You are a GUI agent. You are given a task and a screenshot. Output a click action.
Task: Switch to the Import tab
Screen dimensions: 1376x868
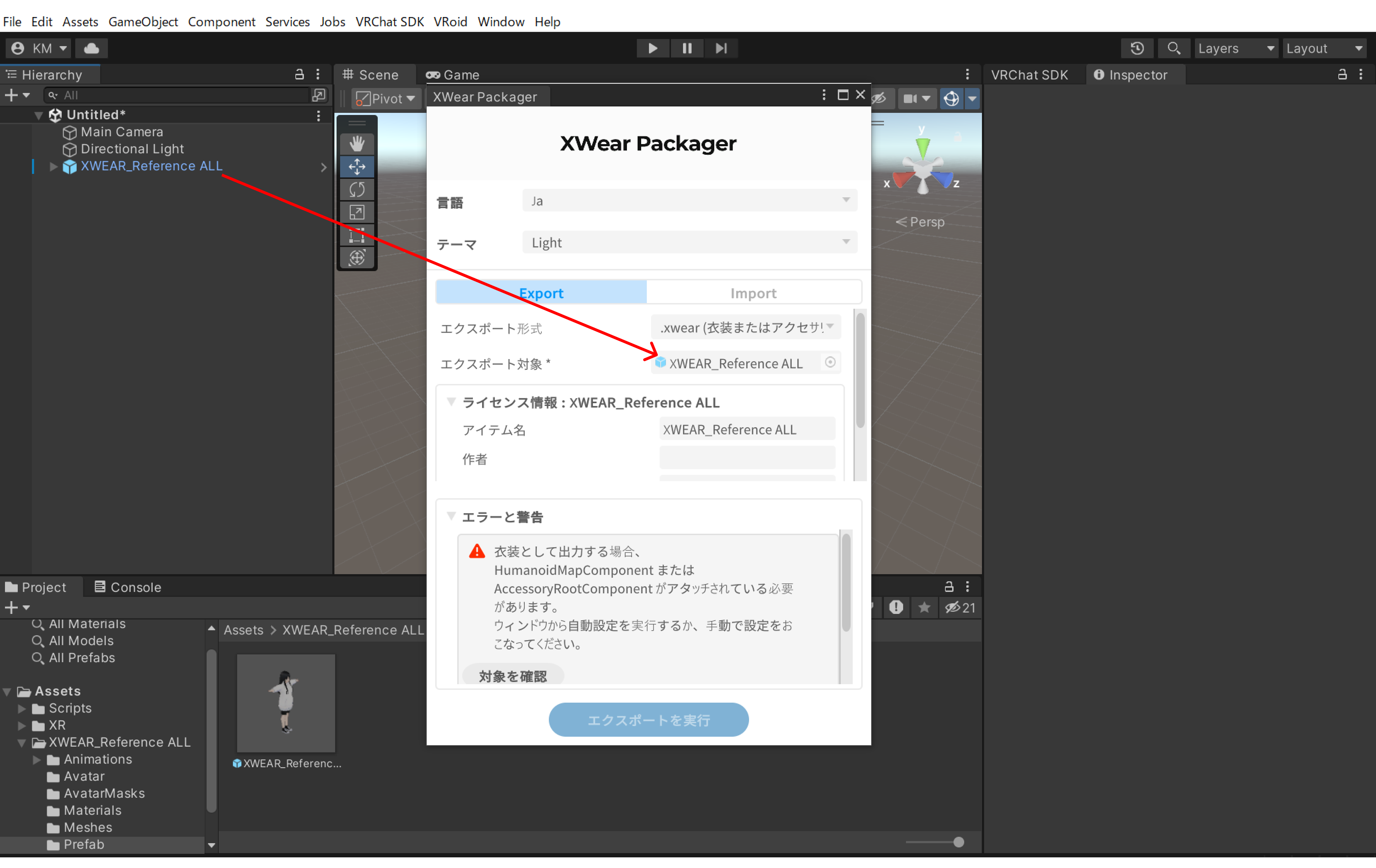[x=754, y=292]
